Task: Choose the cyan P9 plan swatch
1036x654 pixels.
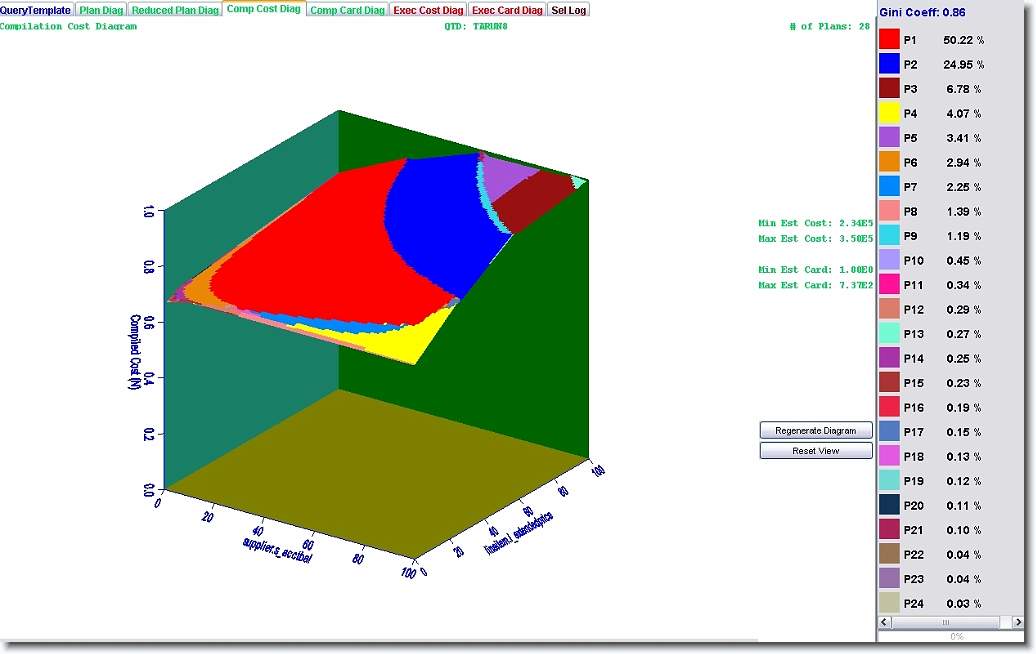Action: [889, 236]
